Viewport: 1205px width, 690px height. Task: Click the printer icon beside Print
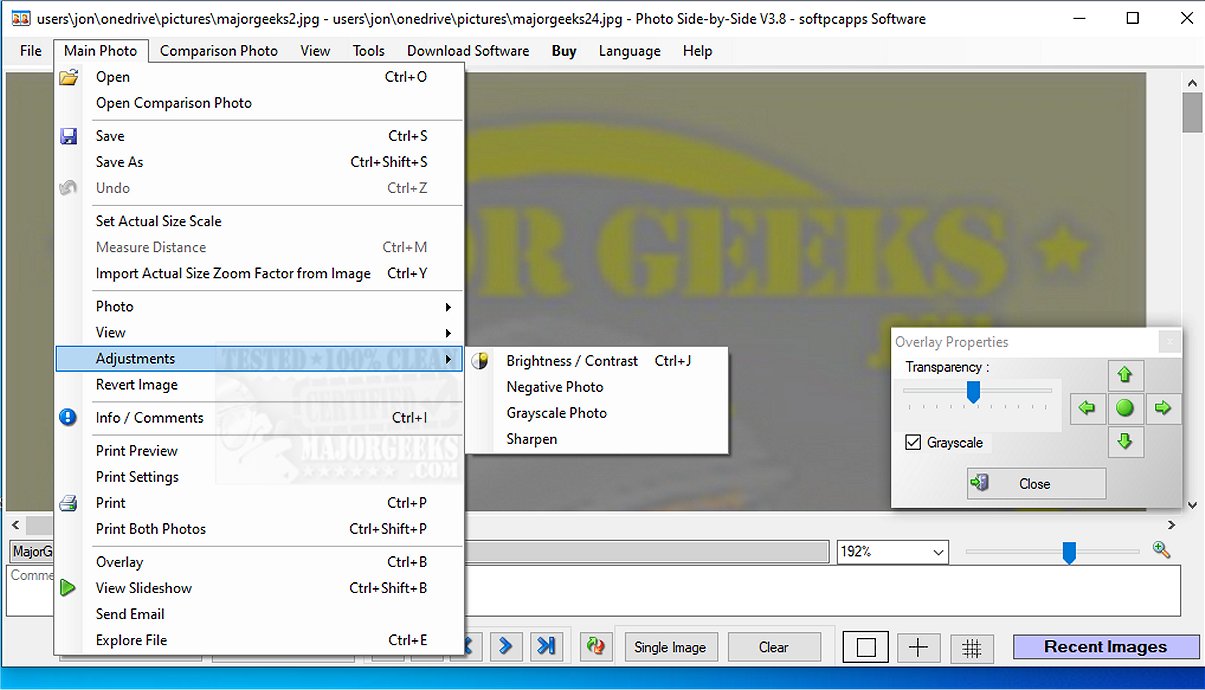coord(68,503)
